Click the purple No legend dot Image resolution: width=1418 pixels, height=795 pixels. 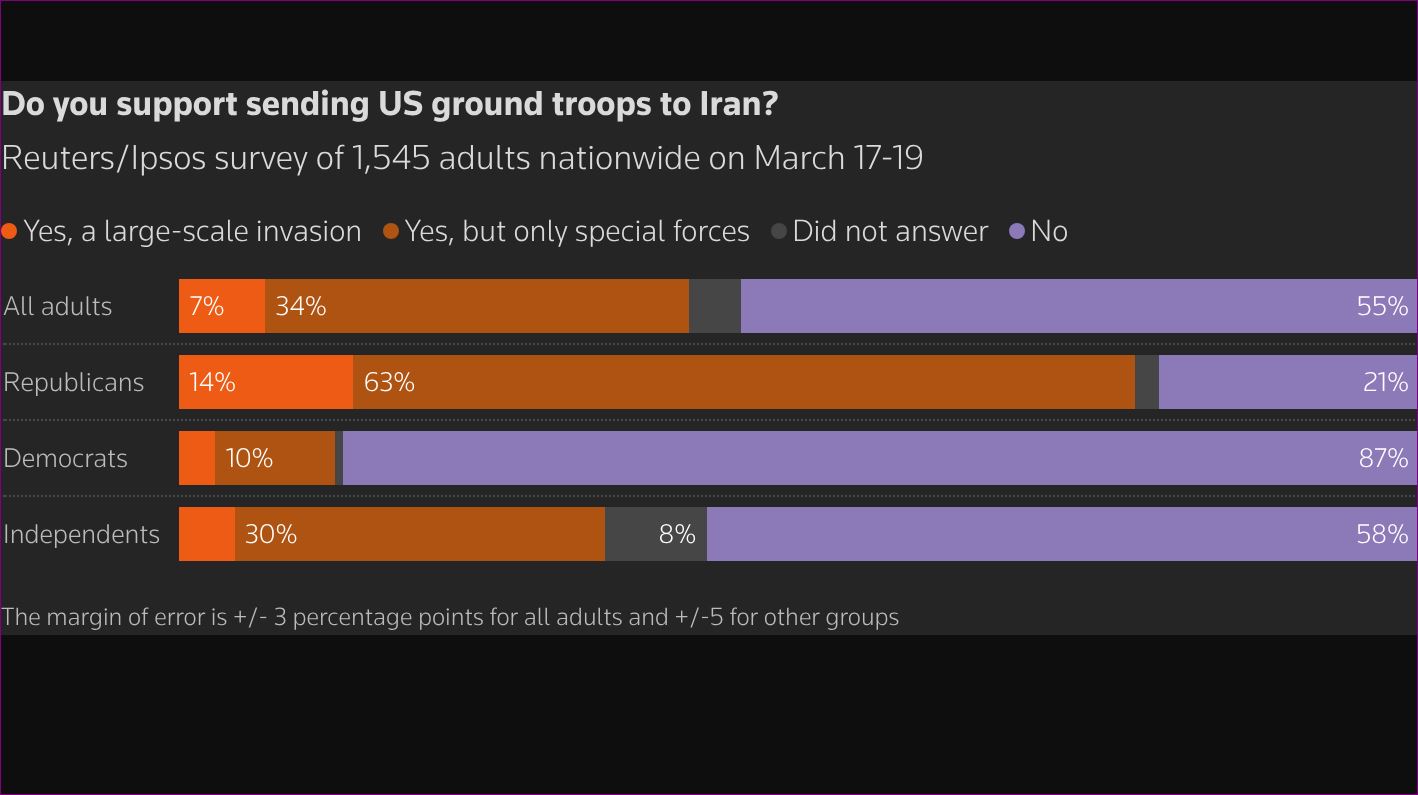[1017, 232]
